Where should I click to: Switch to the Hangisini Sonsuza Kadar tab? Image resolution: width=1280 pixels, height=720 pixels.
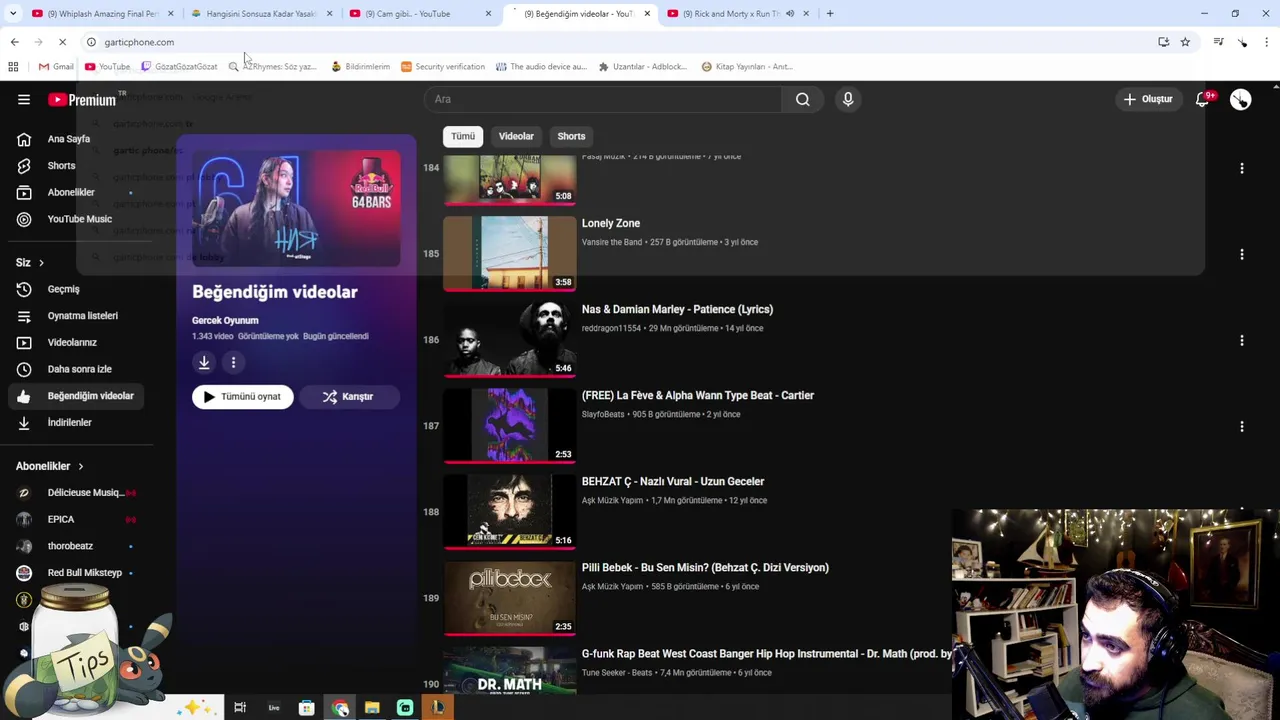261,14
